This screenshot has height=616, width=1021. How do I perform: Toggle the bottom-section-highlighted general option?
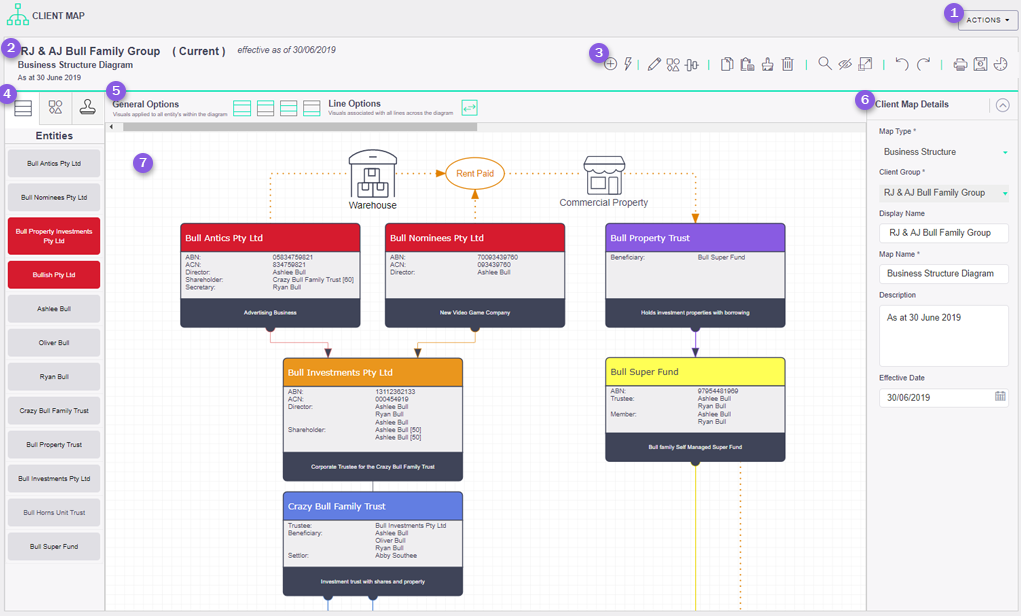coord(312,108)
